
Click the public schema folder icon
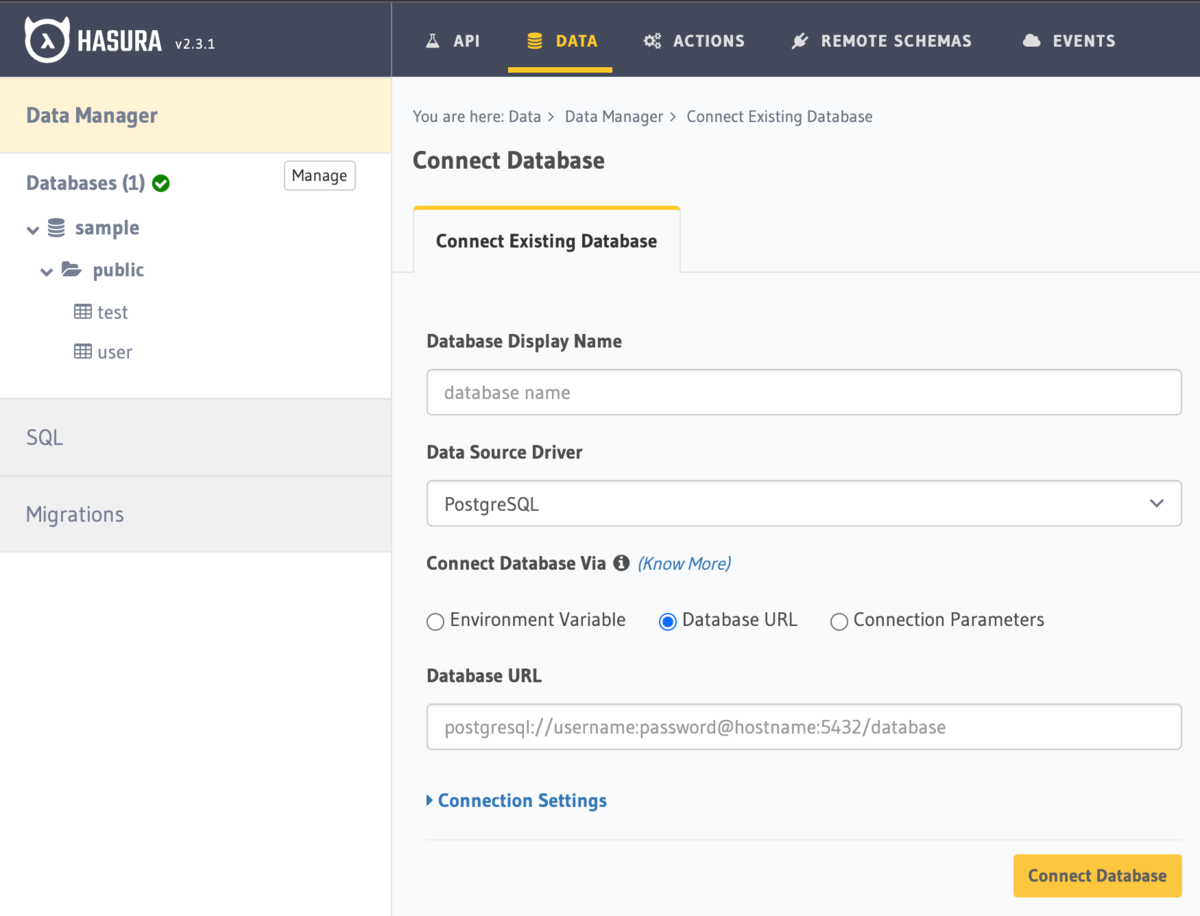71,270
